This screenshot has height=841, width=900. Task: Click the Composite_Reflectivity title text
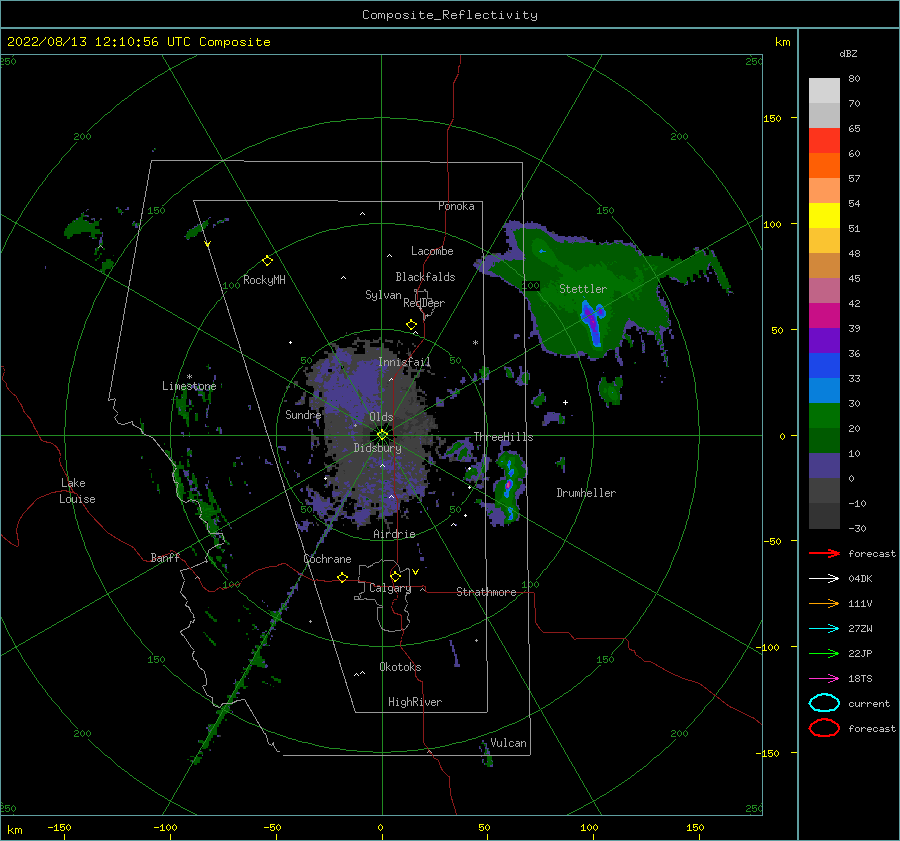click(x=450, y=15)
